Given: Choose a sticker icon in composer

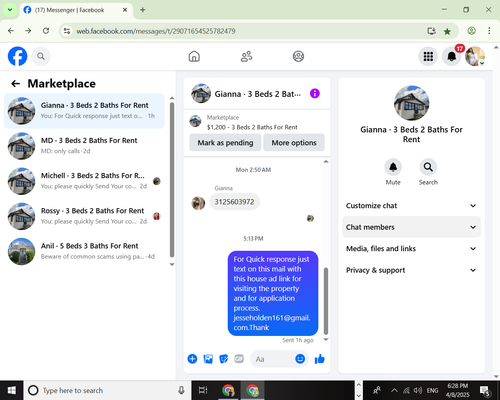Looking at the screenshot, I should click(223, 359).
